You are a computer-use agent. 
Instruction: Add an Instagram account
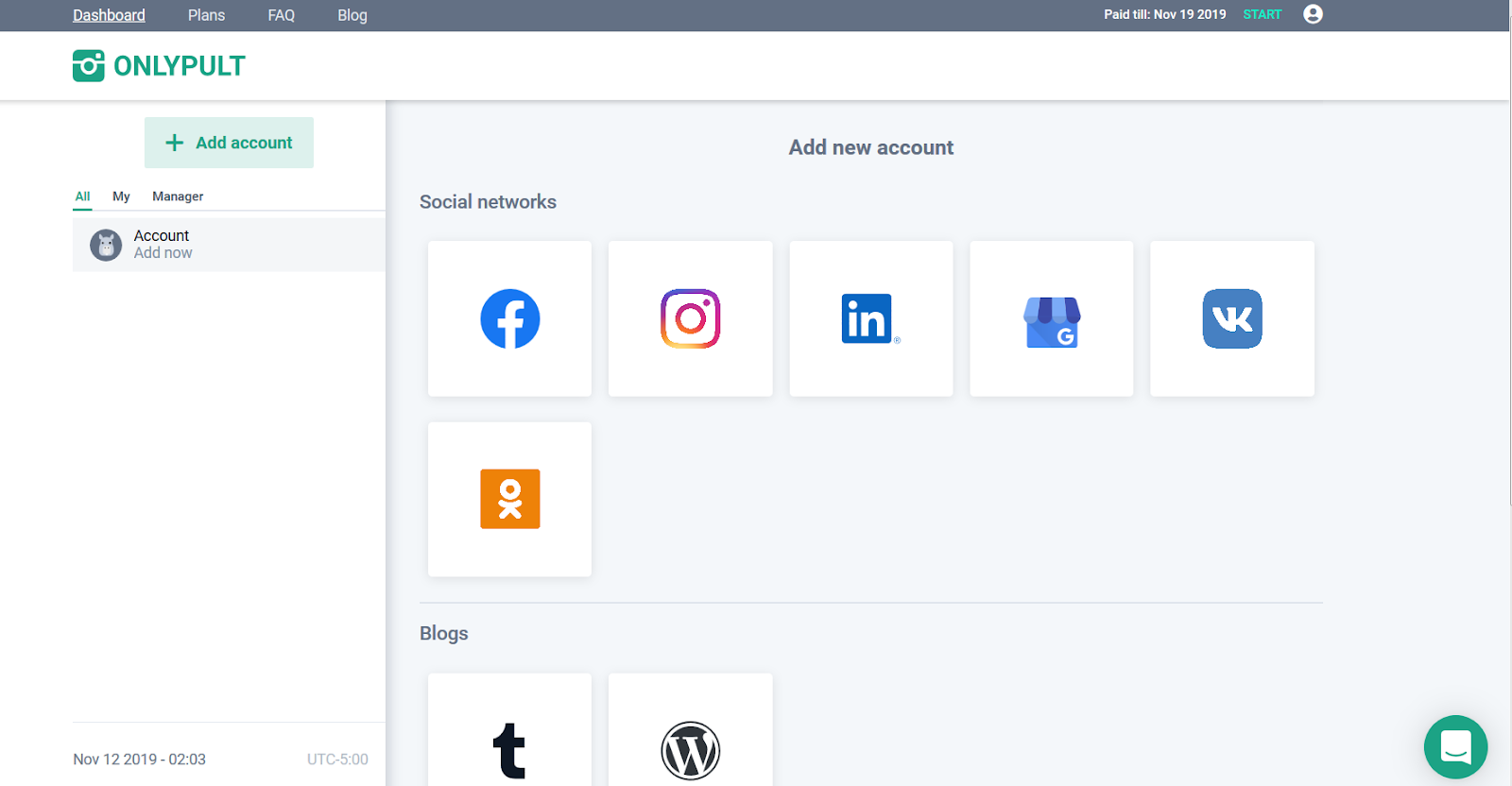tap(690, 318)
